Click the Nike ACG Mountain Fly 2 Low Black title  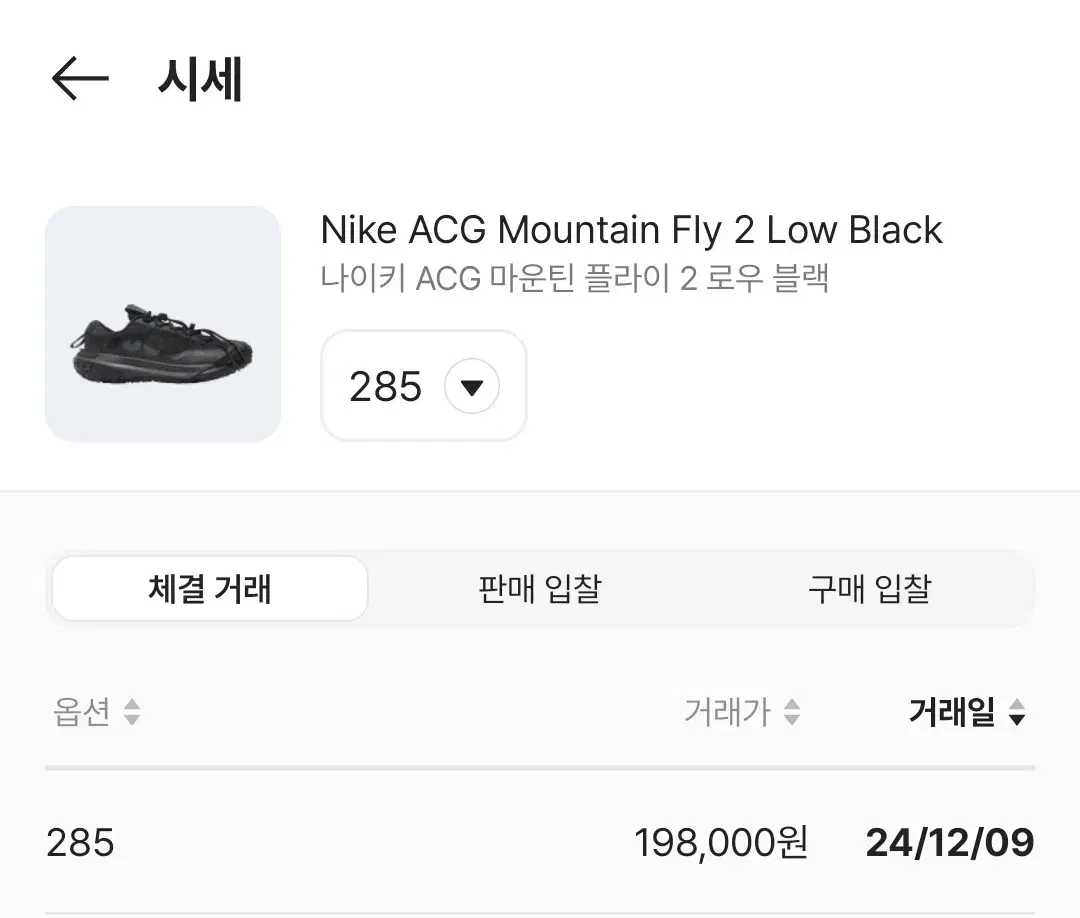[x=632, y=229]
